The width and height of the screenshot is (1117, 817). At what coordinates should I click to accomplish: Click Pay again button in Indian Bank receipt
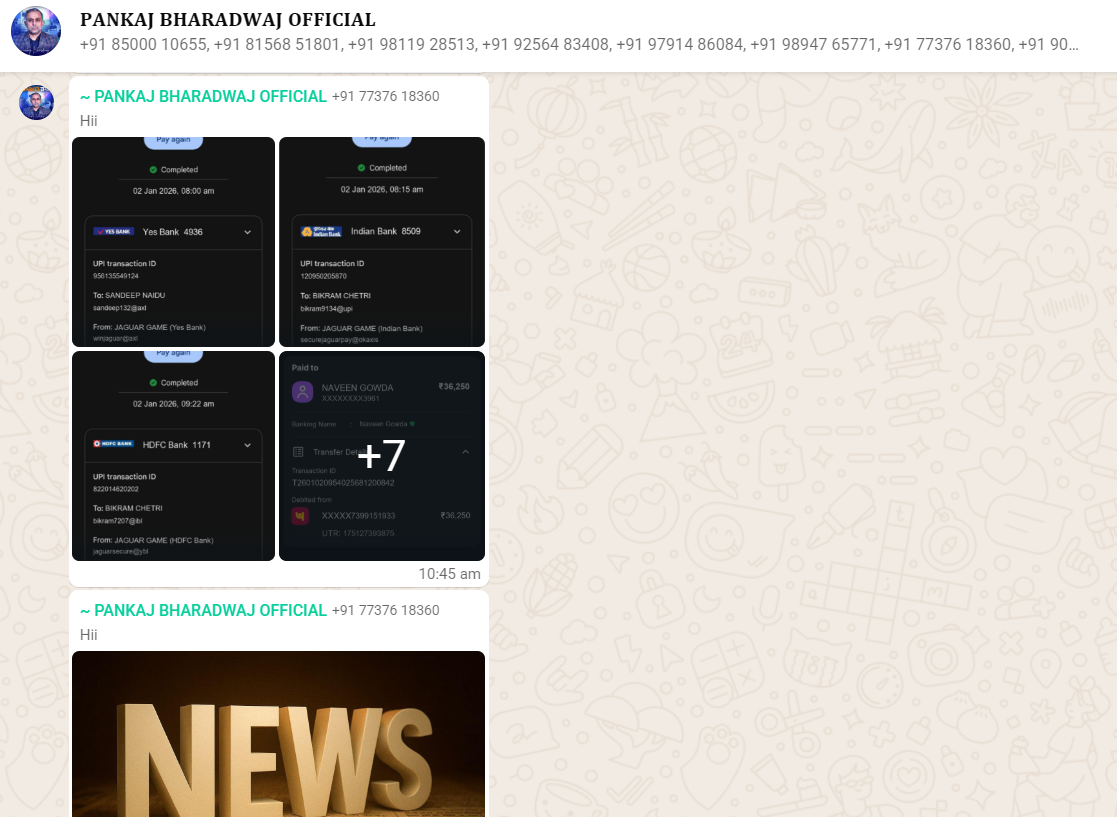383,140
